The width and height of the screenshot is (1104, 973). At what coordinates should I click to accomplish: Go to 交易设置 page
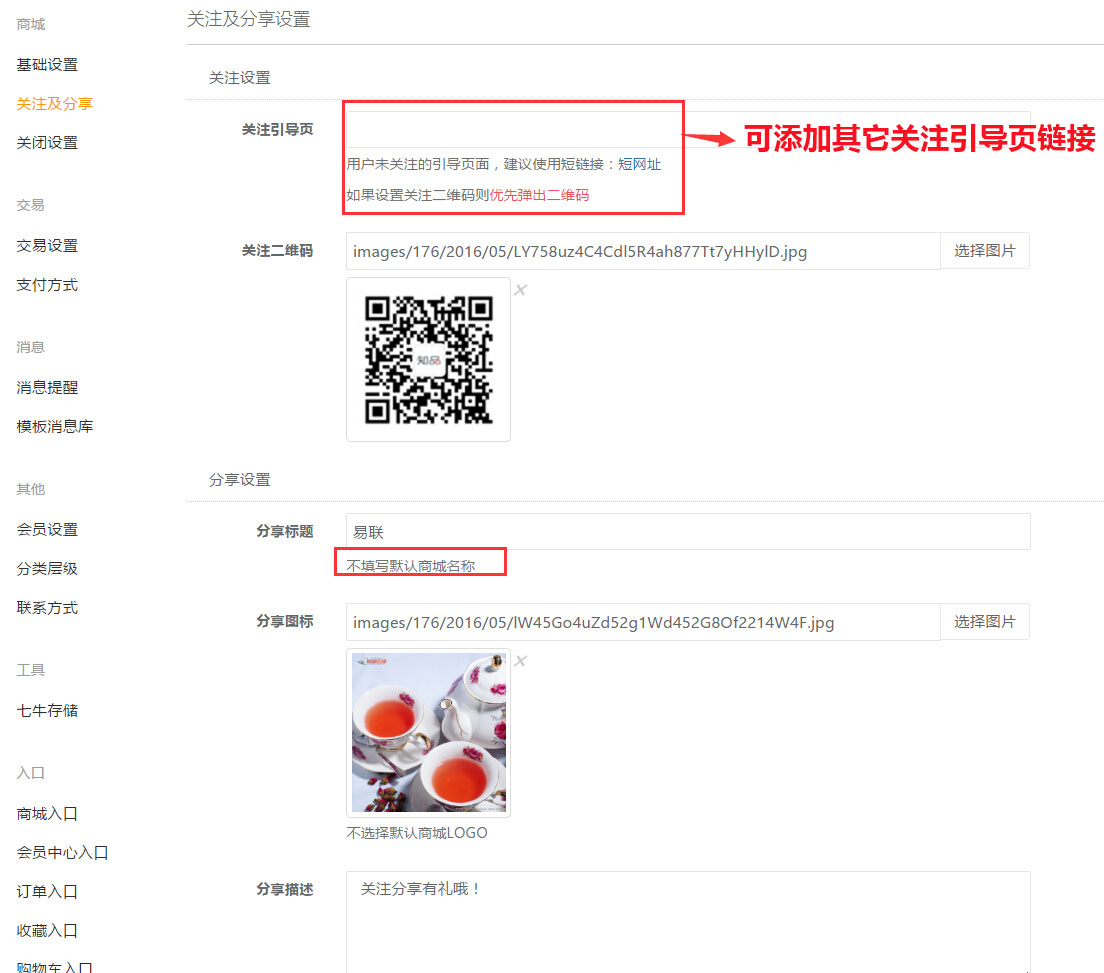[47, 246]
